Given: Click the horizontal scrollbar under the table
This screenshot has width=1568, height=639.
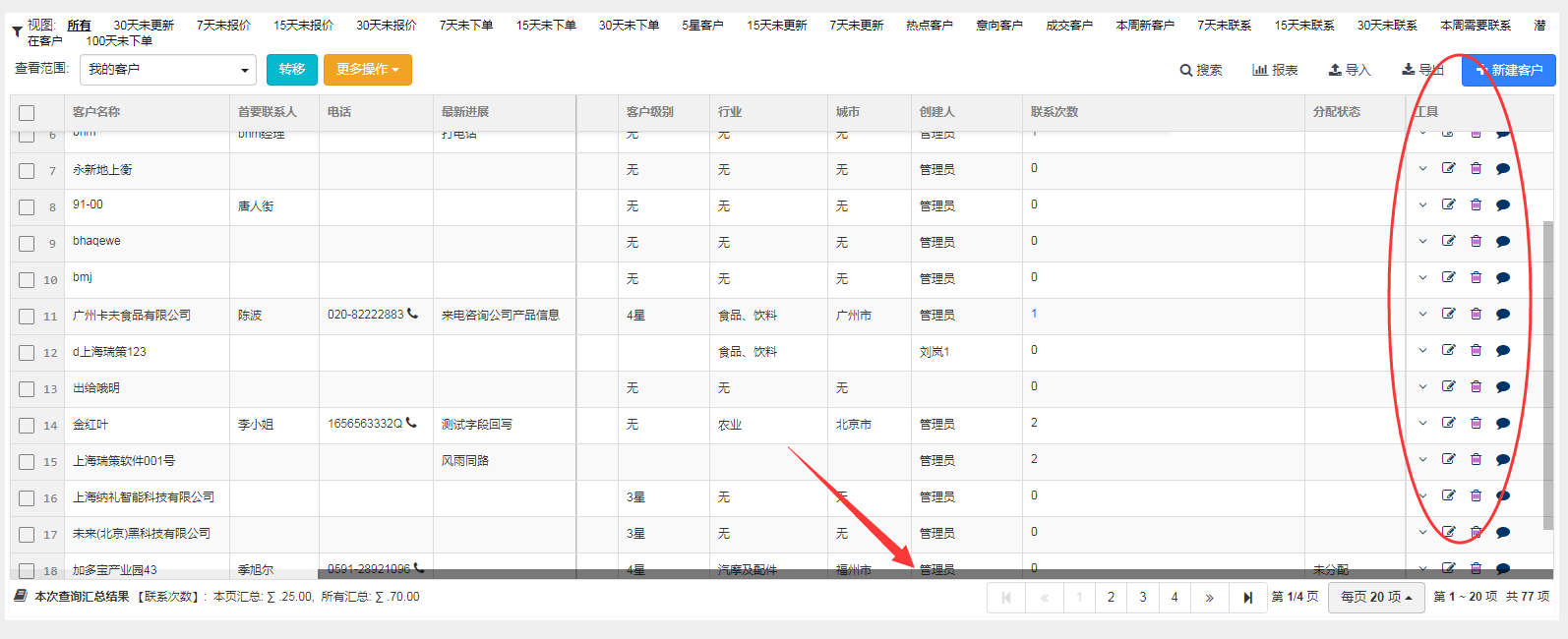Looking at the screenshot, I should [x=935, y=574].
